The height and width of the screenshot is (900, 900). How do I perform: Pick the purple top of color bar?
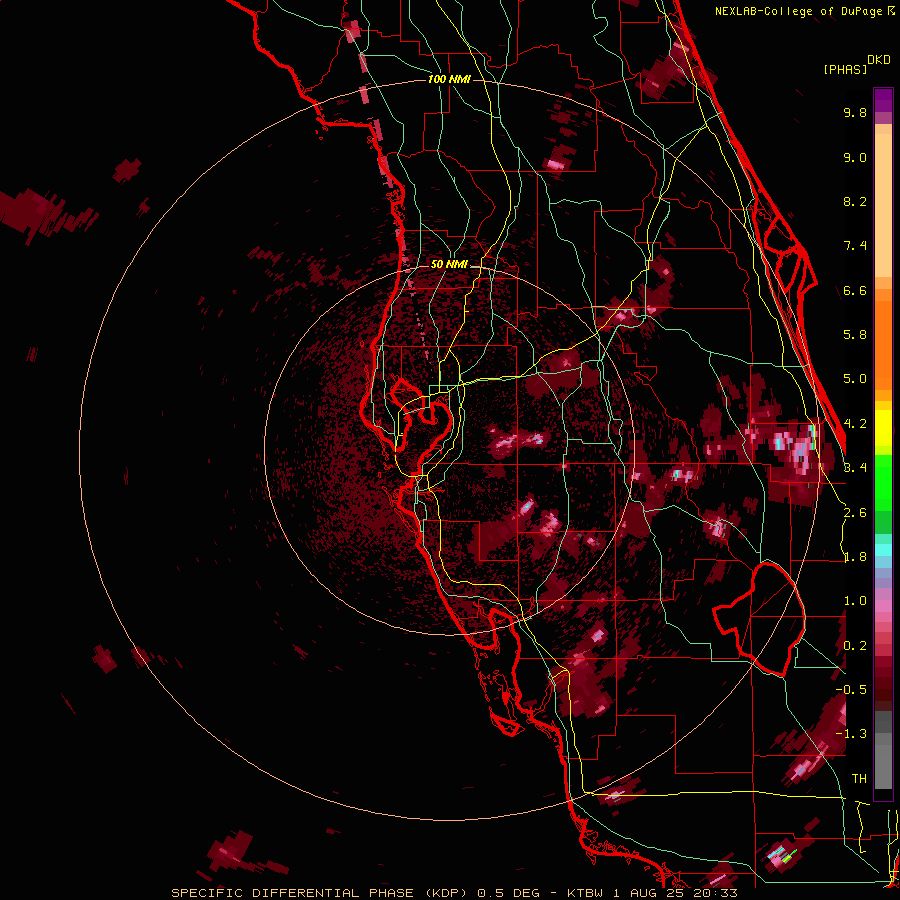coord(883,100)
